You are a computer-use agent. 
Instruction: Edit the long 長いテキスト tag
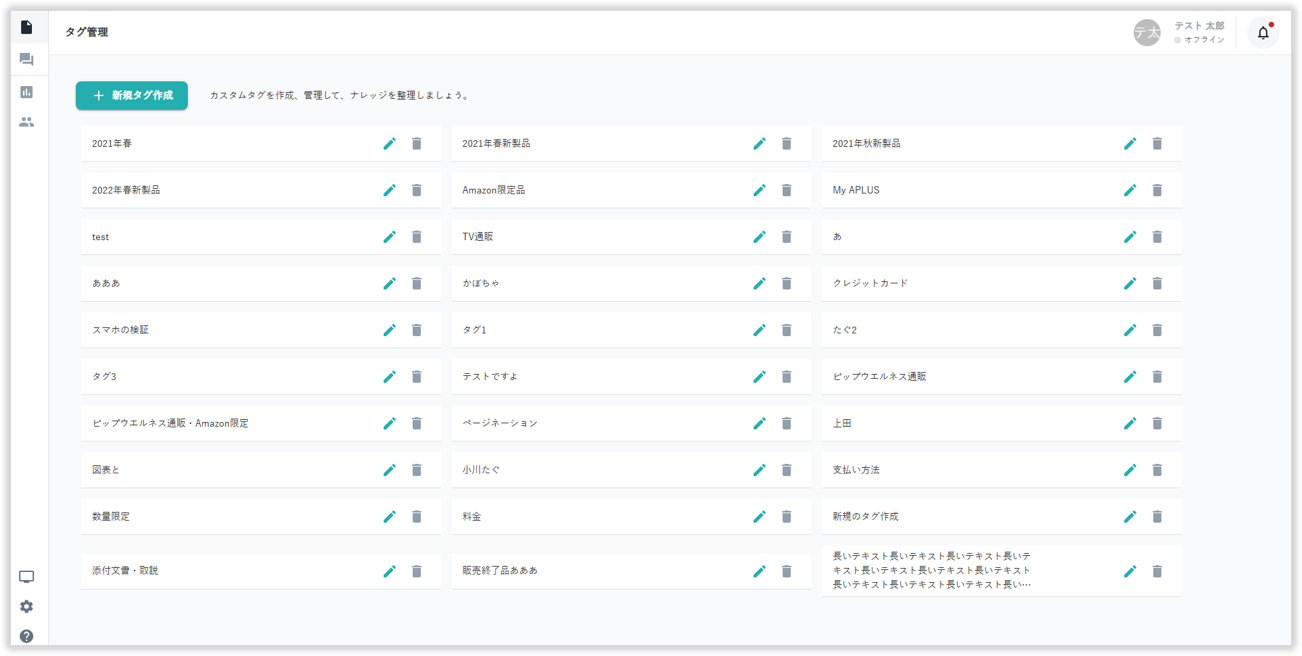coord(1130,571)
